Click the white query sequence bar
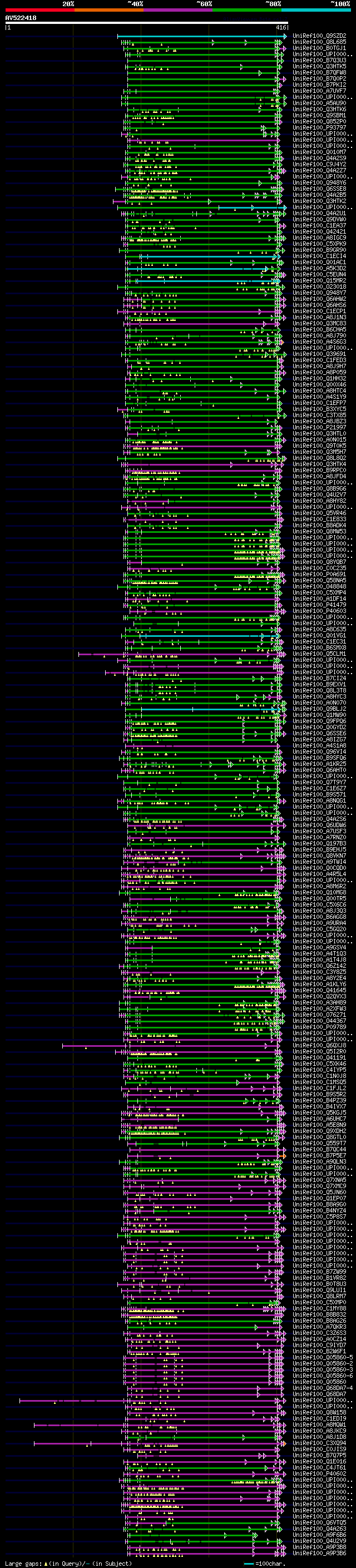Image resolution: width=356 pixels, height=1568 pixels. tap(147, 23)
